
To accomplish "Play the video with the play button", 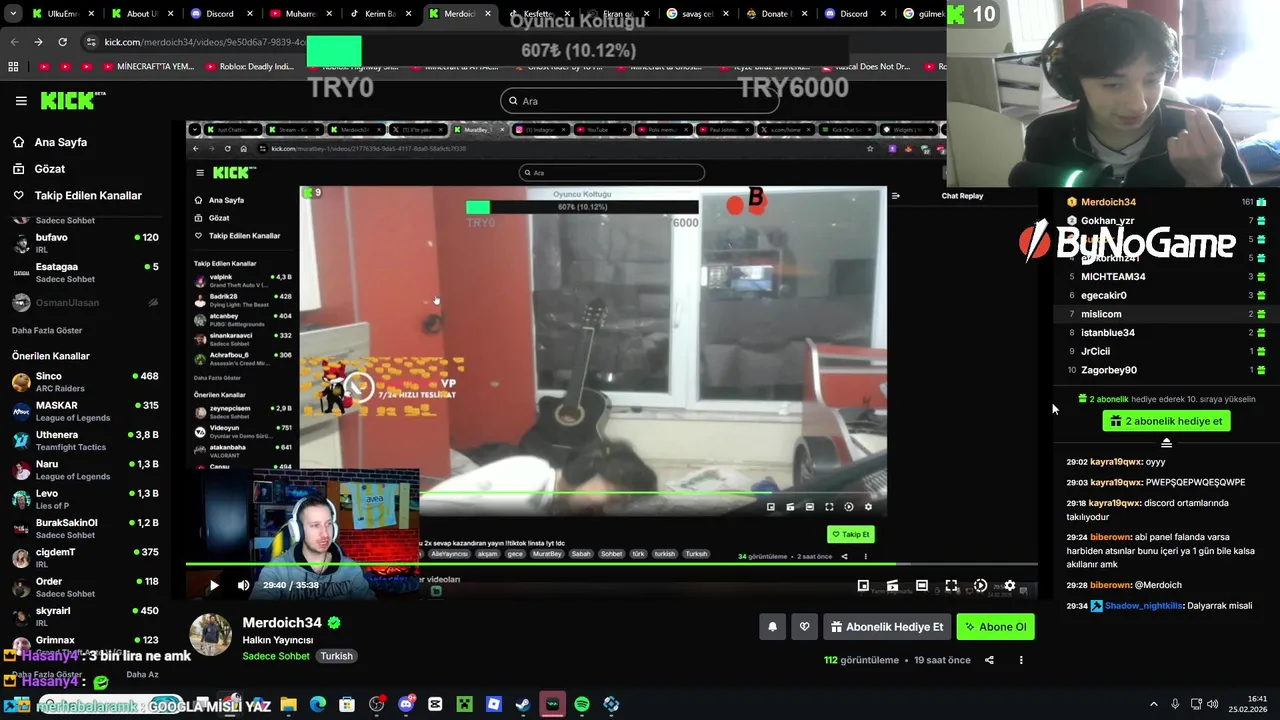I will (213, 585).
